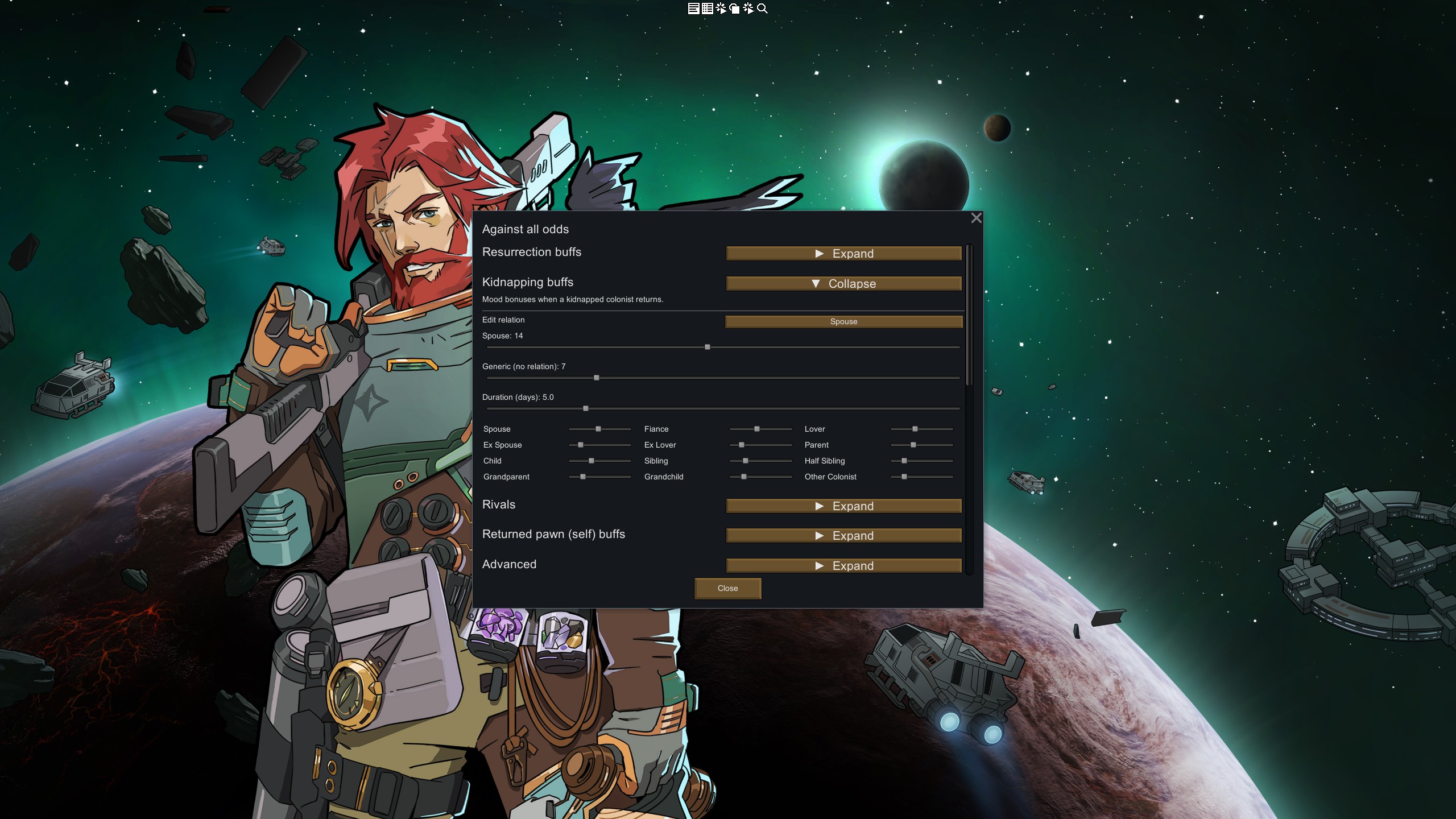Viewport: 1456px width, 819px height.
Task: Click the 'Mood bonuses when a kidnapped colonist returns.' text
Action: (x=573, y=300)
